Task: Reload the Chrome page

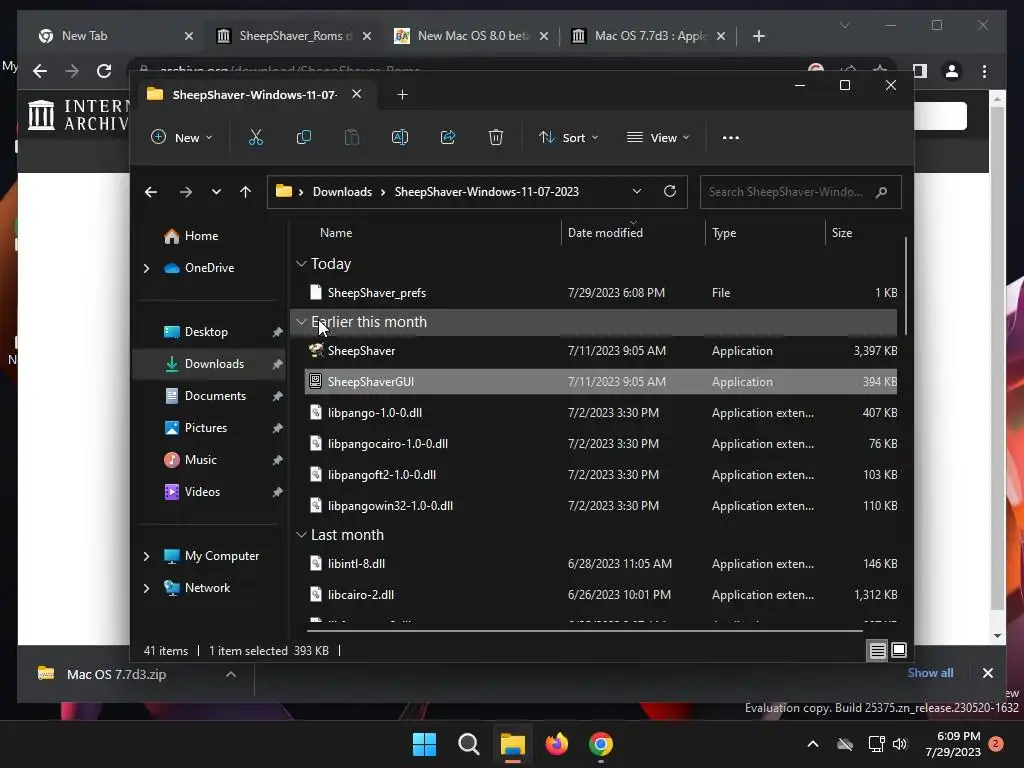Action: pyautogui.click(x=104, y=71)
